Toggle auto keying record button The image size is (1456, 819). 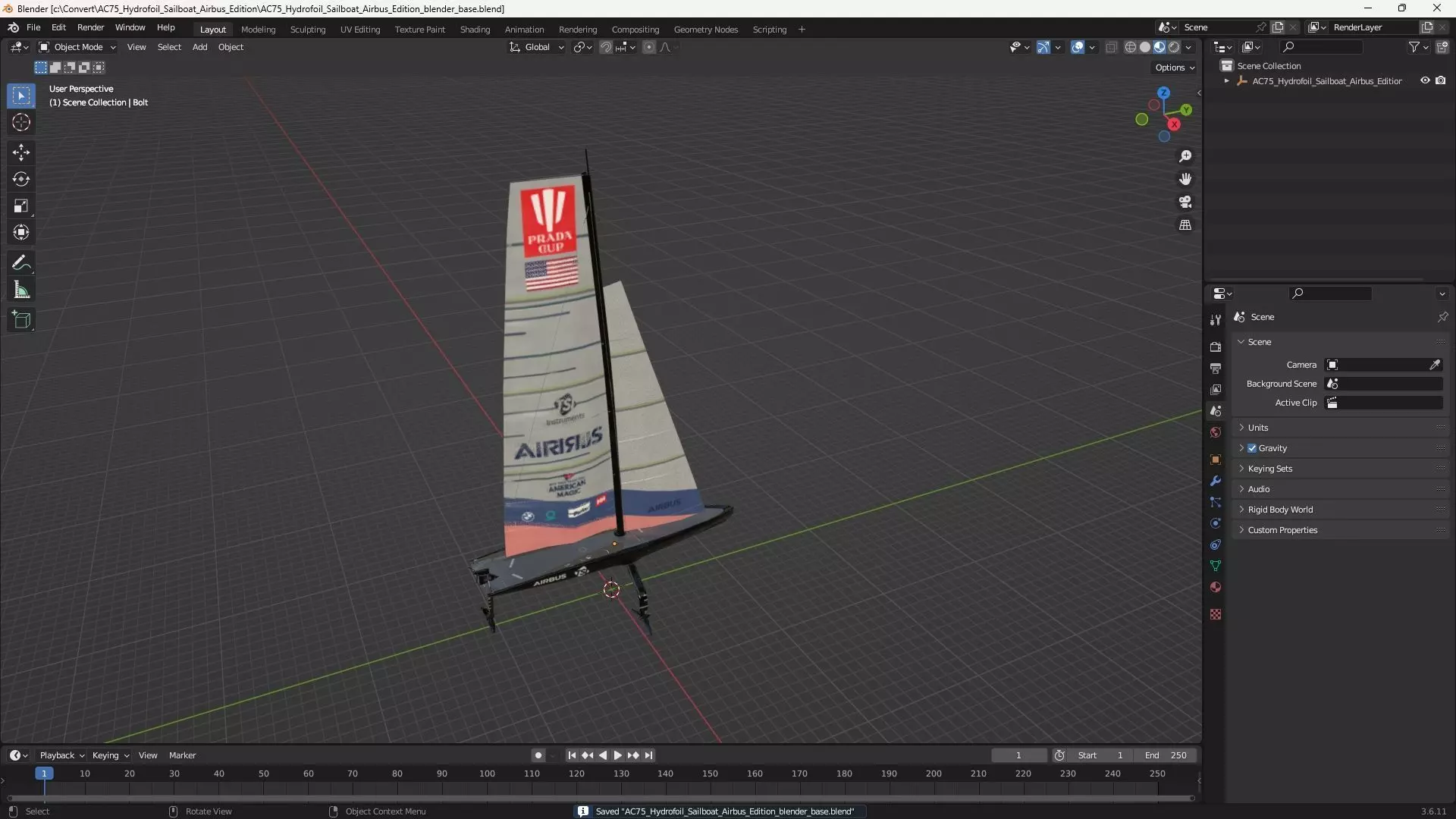click(538, 755)
